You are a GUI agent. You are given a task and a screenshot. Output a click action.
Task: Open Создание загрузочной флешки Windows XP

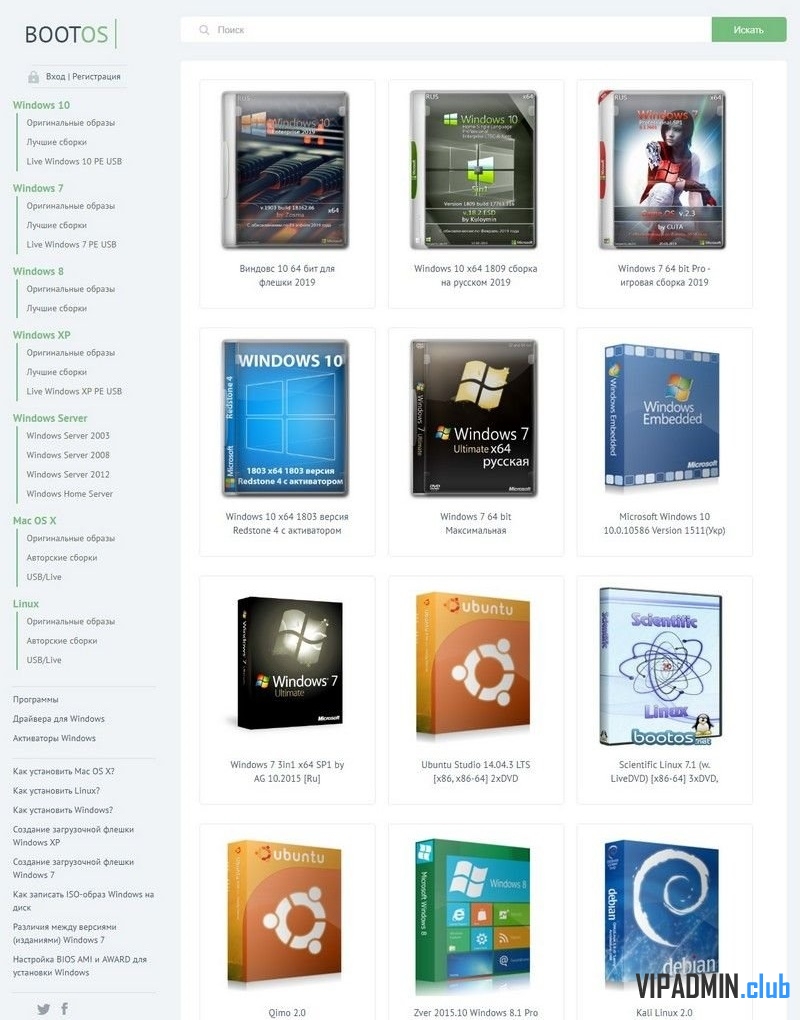tap(73, 836)
